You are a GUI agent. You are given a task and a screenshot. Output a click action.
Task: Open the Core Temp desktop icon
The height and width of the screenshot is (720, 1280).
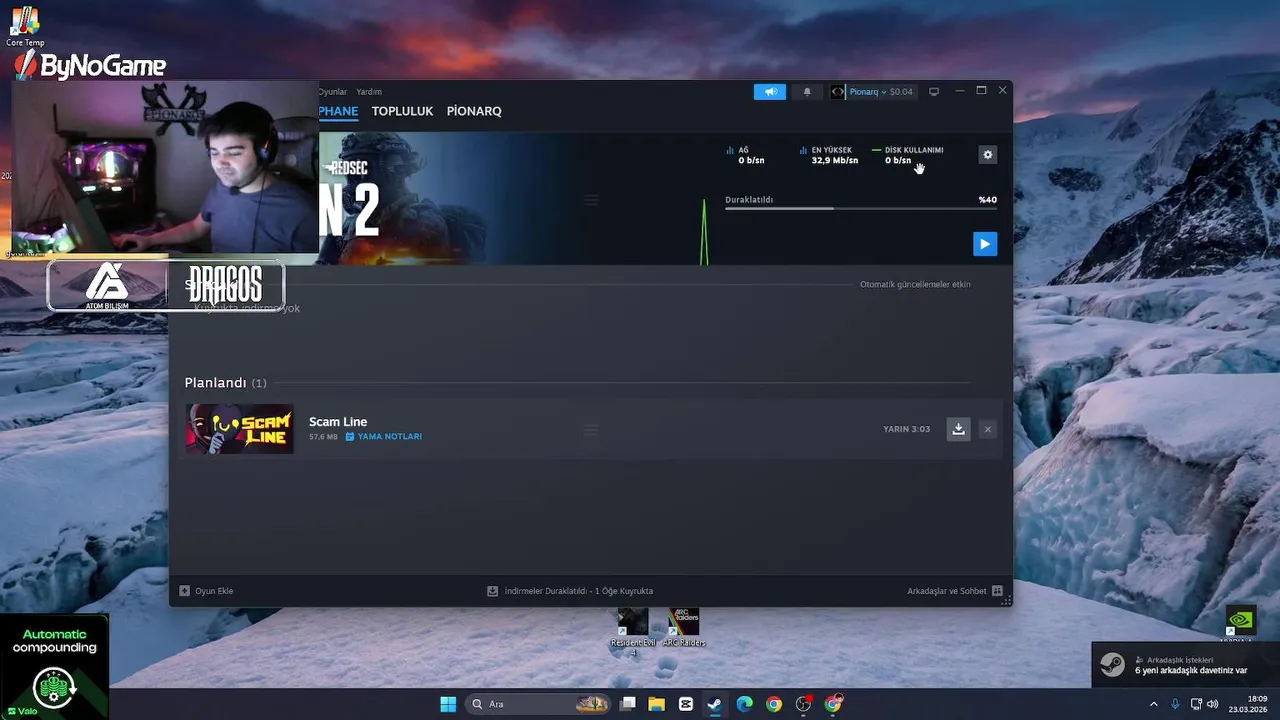[25, 26]
